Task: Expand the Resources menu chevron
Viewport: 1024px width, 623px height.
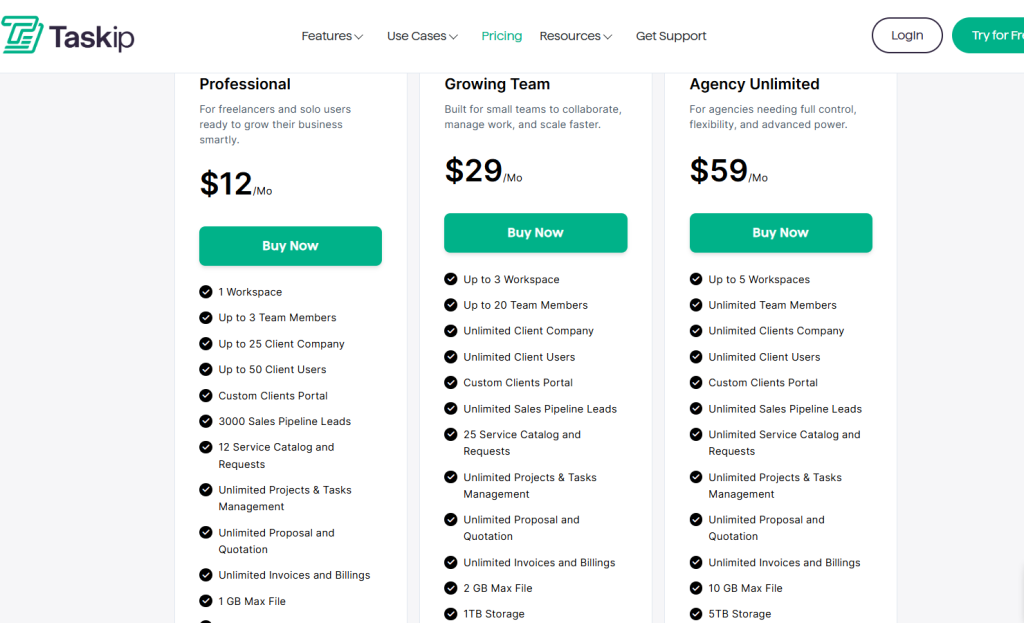Action: (x=607, y=37)
